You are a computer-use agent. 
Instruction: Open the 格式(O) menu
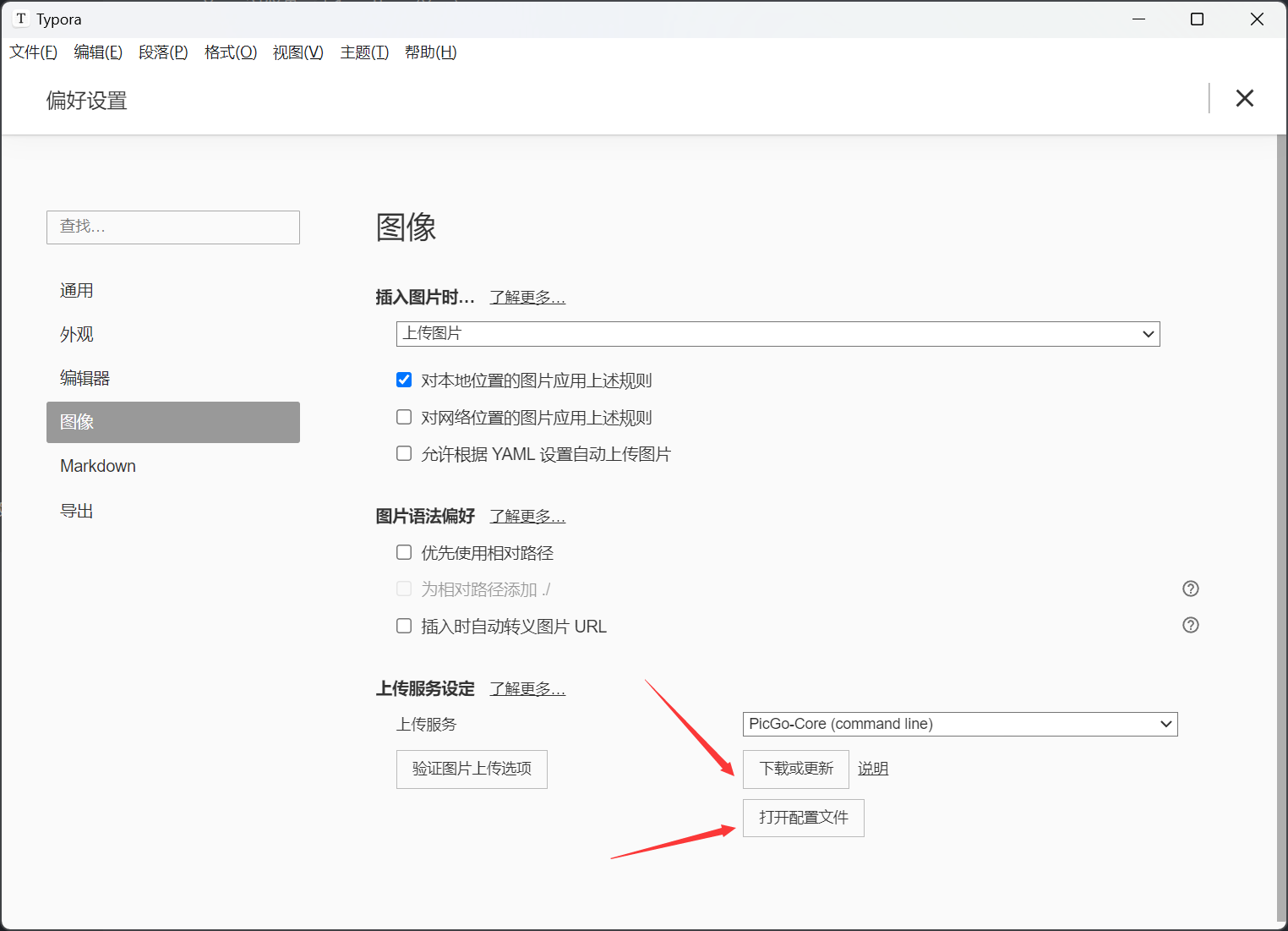pyautogui.click(x=230, y=52)
